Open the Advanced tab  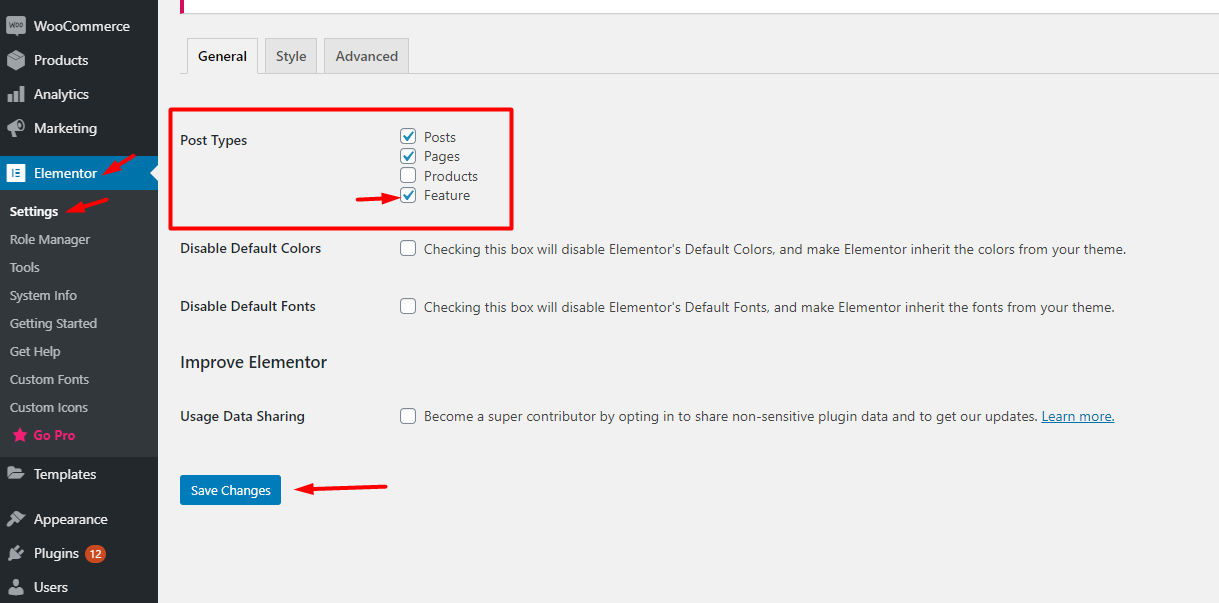(x=367, y=56)
